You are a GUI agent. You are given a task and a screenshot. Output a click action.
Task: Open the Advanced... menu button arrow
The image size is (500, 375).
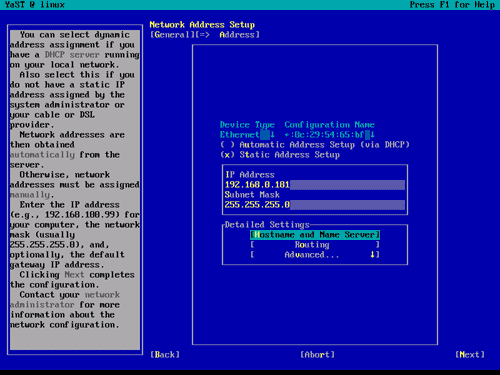[x=372, y=255]
